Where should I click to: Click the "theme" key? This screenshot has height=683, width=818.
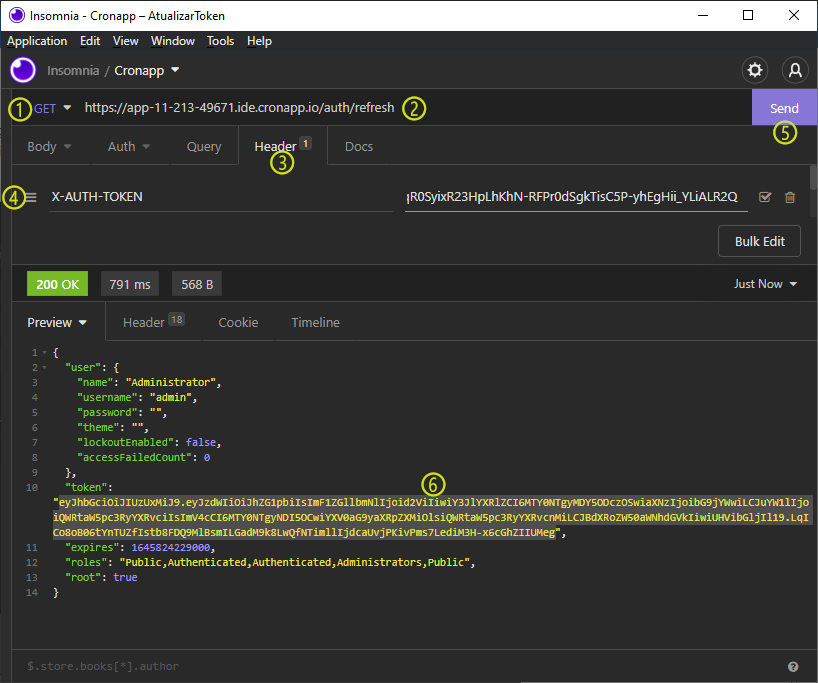pyautogui.click(x=99, y=427)
